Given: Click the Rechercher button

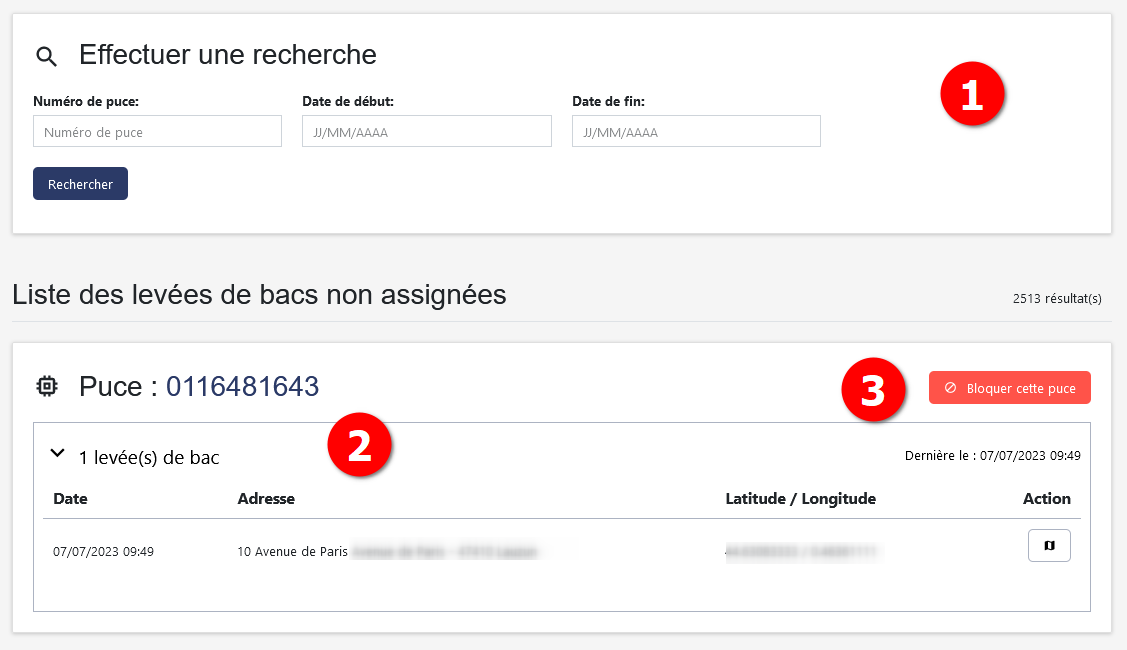Looking at the screenshot, I should pyautogui.click(x=80, y=183).
